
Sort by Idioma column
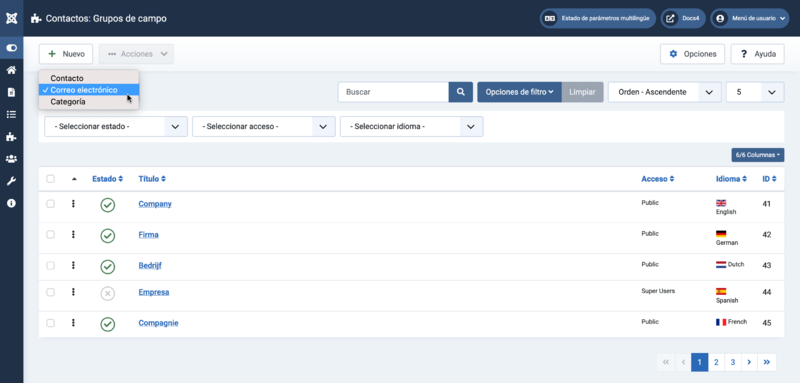(x=732, y=179)
